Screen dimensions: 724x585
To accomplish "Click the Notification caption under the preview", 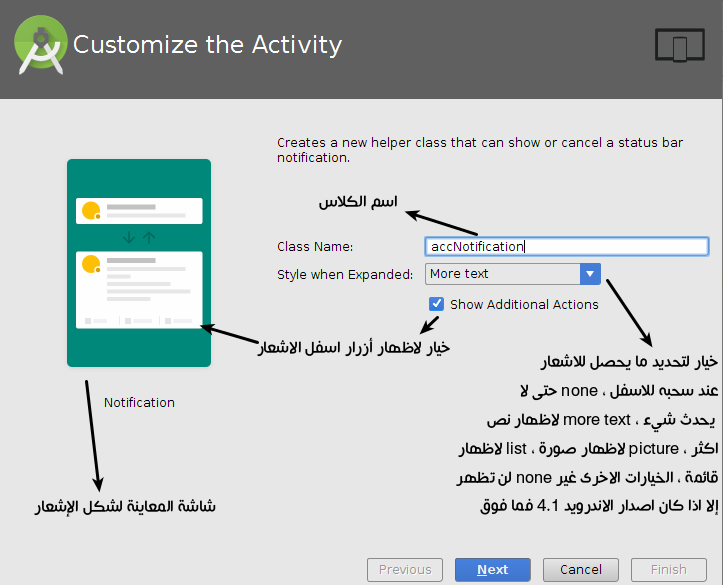I will [139, 402].
